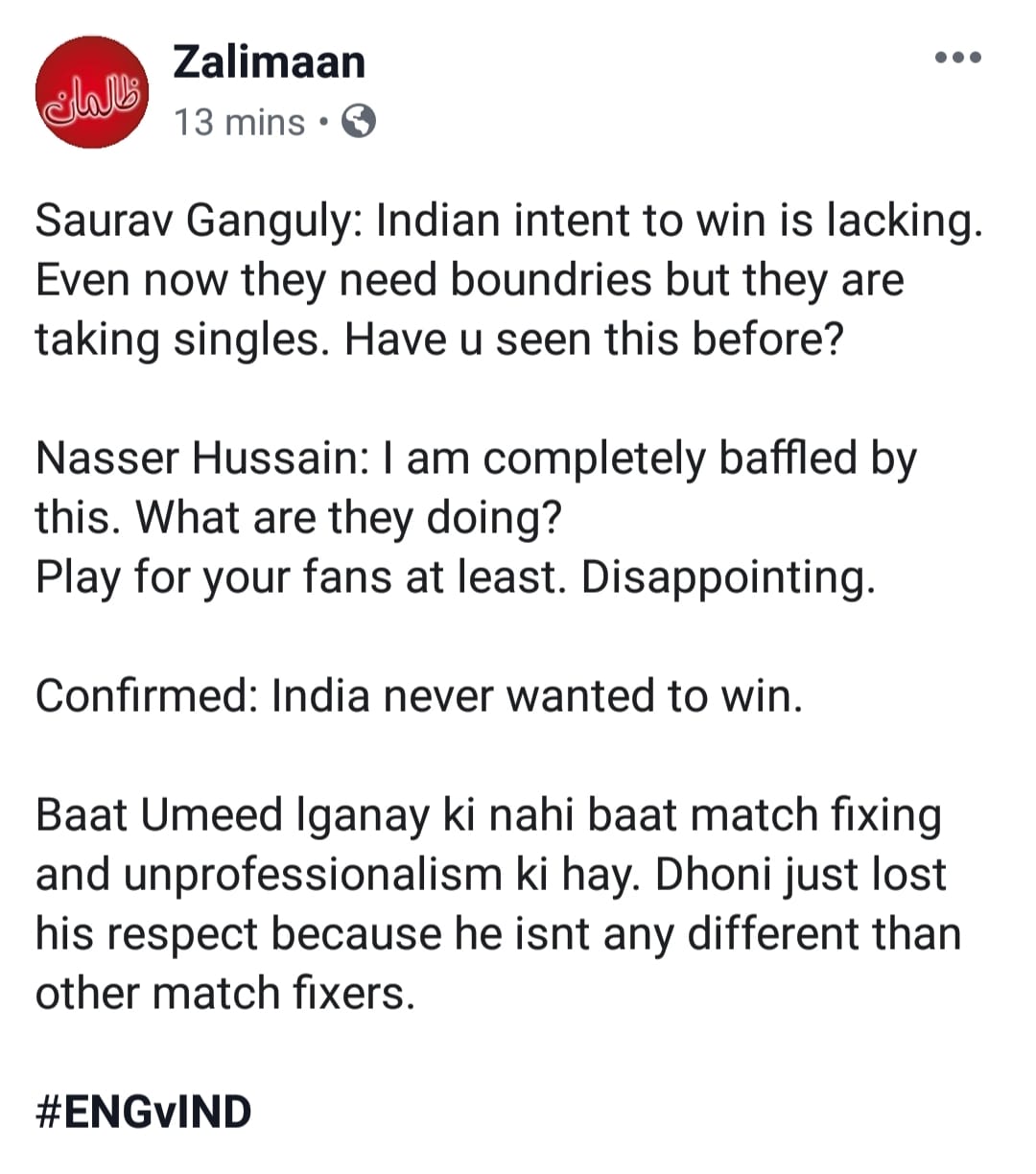Click sentence 'Indian intent to win is lacking.'
The image size is (1036, 1174).
pos(680,222)
